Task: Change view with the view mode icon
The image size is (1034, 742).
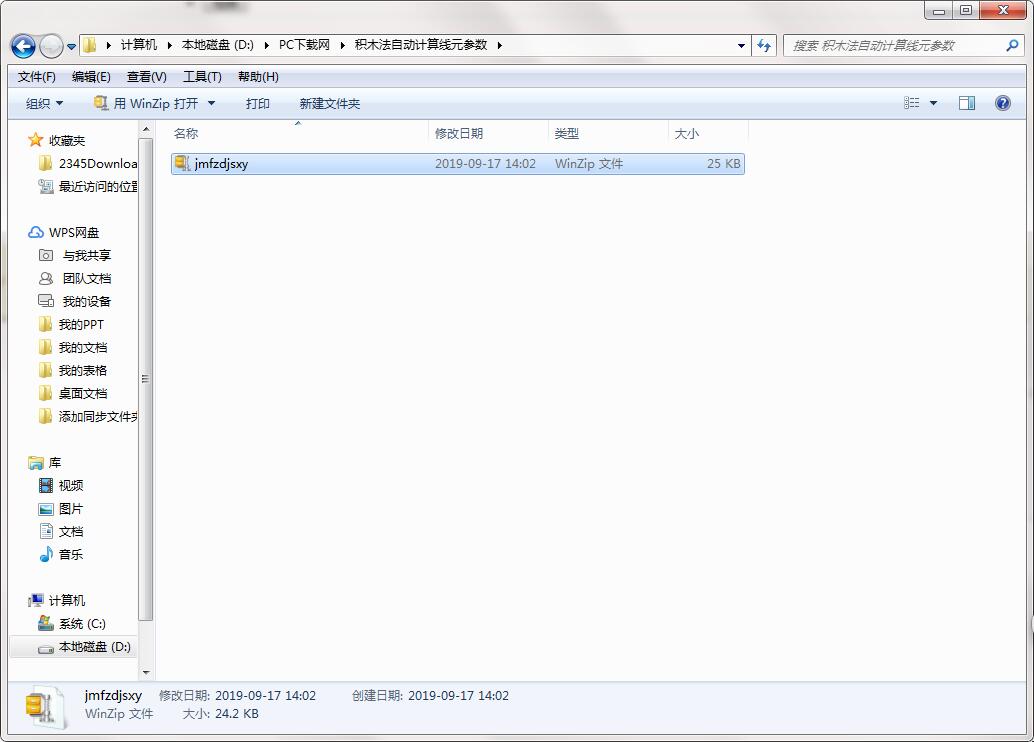Action: pyautogui.click(x=911, y=103)
